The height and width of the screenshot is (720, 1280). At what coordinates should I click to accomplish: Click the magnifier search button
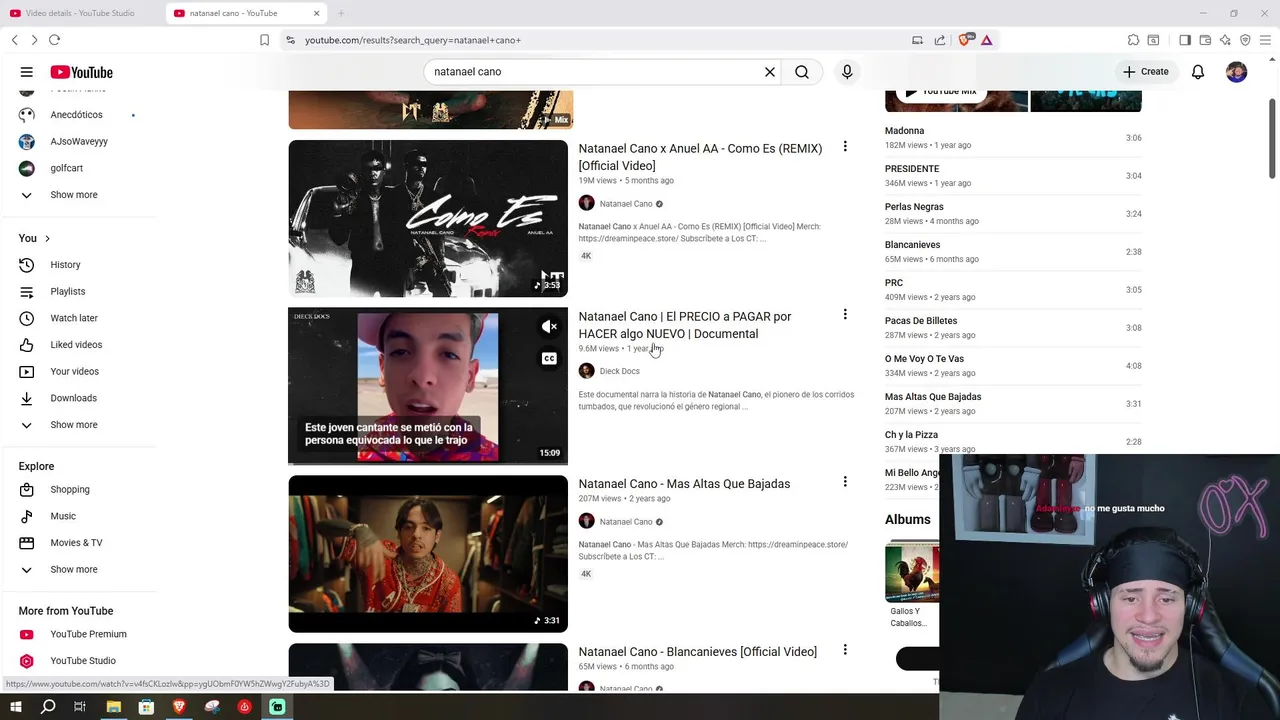coord(802,72)
